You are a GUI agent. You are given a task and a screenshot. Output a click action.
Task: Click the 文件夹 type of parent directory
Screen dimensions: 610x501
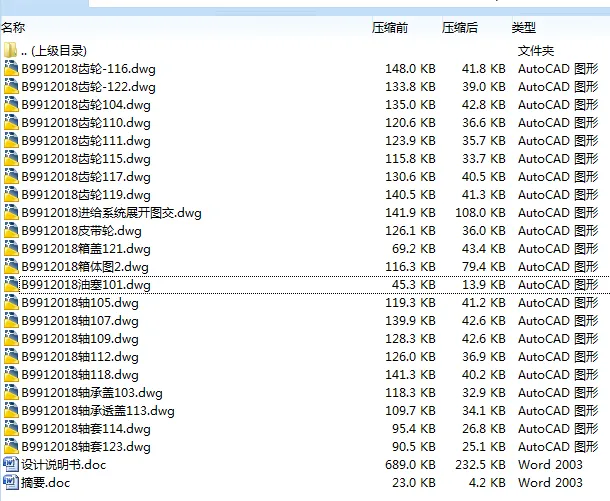click(x=536, y=51)
